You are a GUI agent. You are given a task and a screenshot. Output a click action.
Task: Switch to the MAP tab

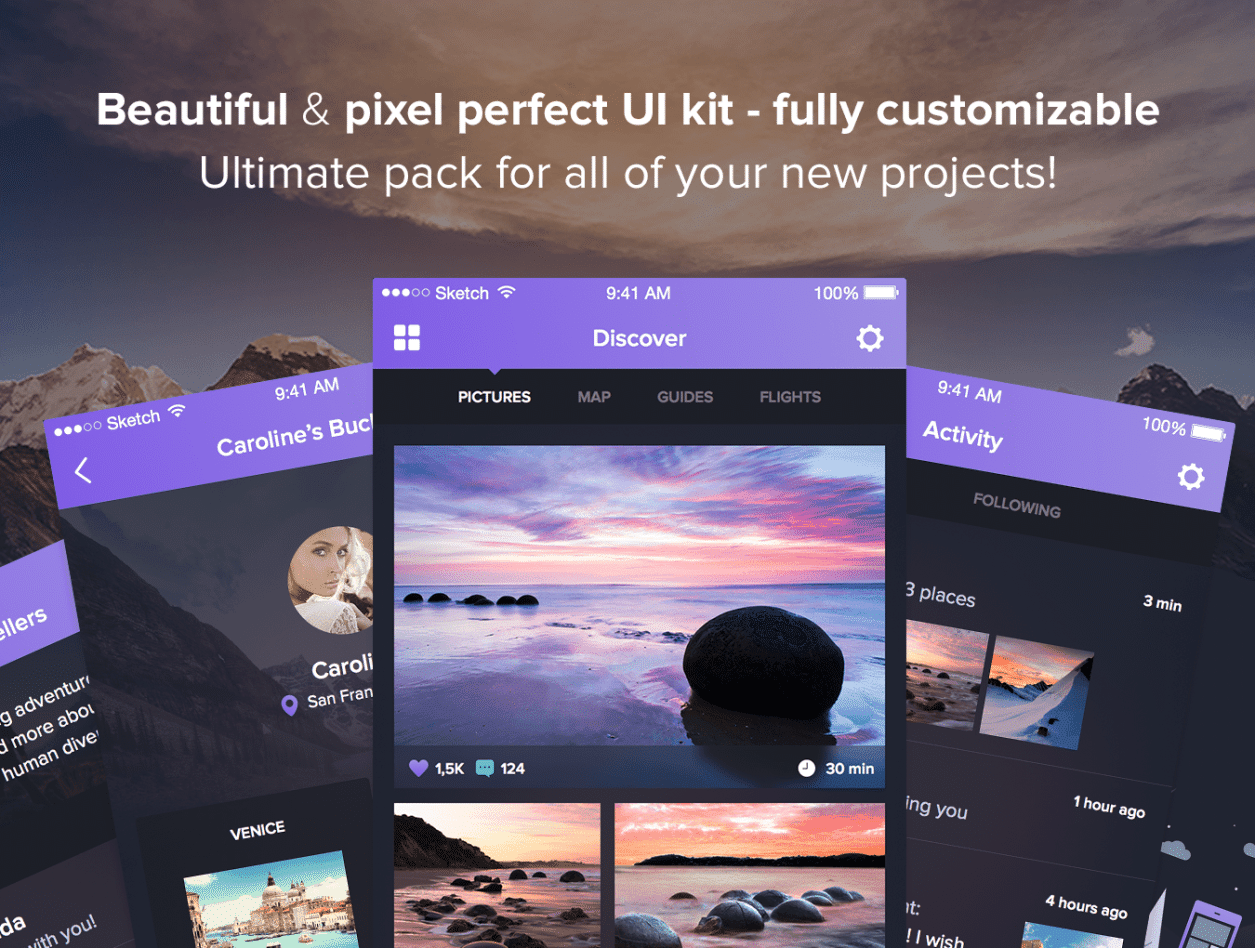pyautogui.click(x=594, y=397)
